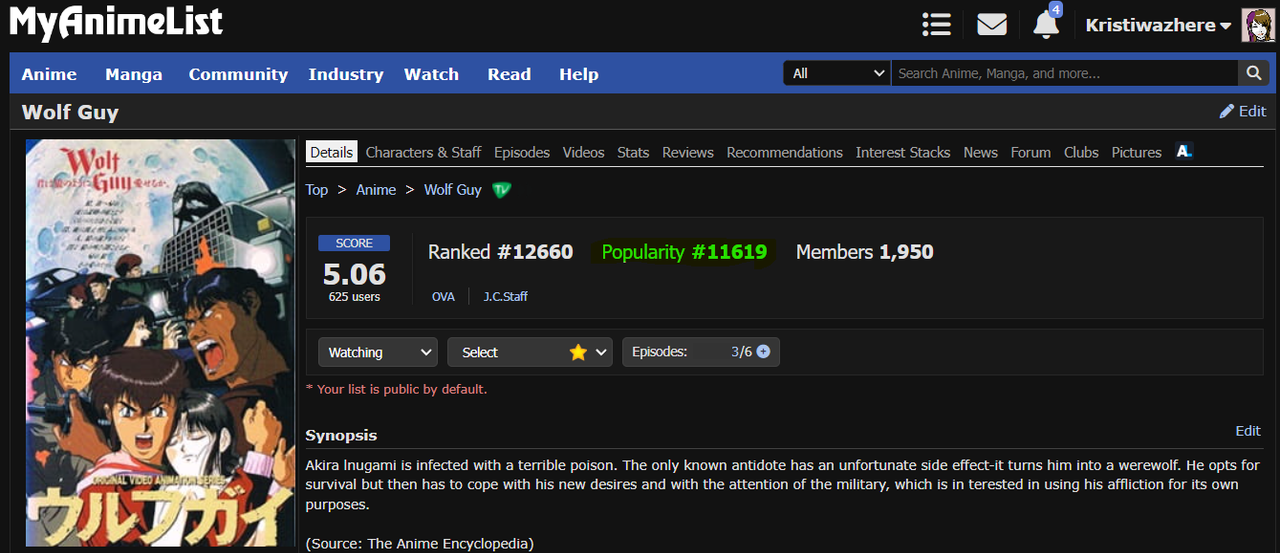This screenshot has width=1280, height=553.
Task: Open the All search category dropdown
Action: pos(838,73)
